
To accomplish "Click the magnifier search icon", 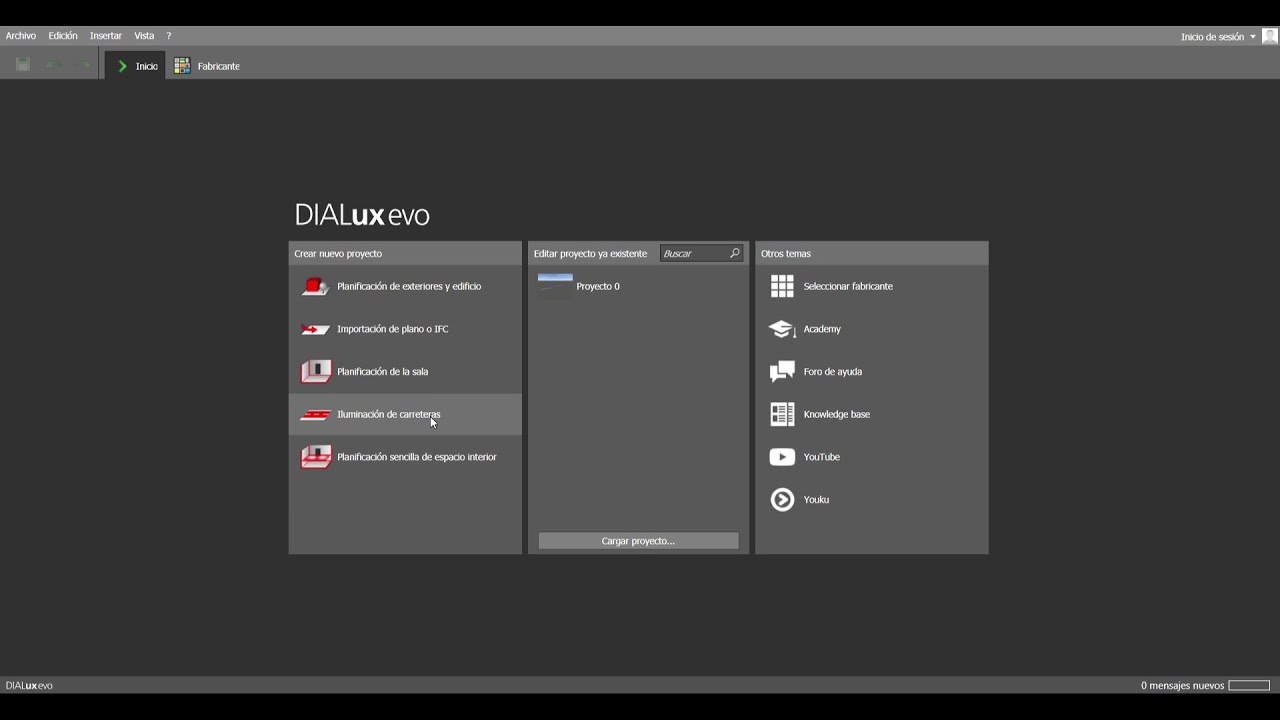I will 735,254.
